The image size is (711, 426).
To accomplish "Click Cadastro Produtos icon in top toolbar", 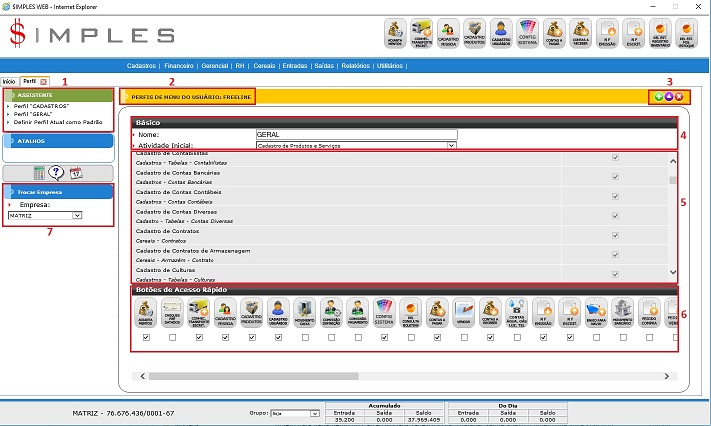I will tap(475, 35).
